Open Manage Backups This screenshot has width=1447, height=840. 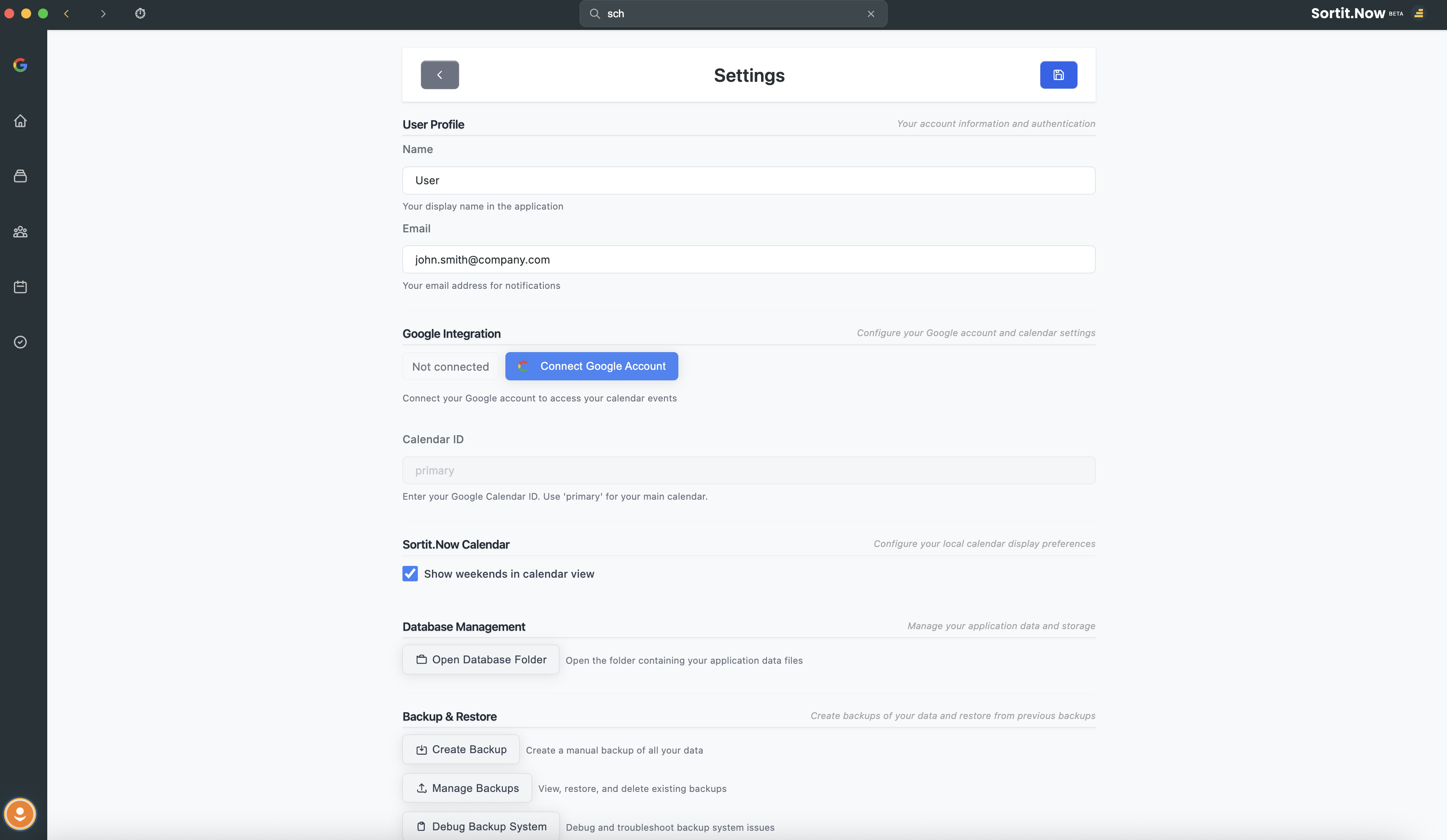click(467, 788)
